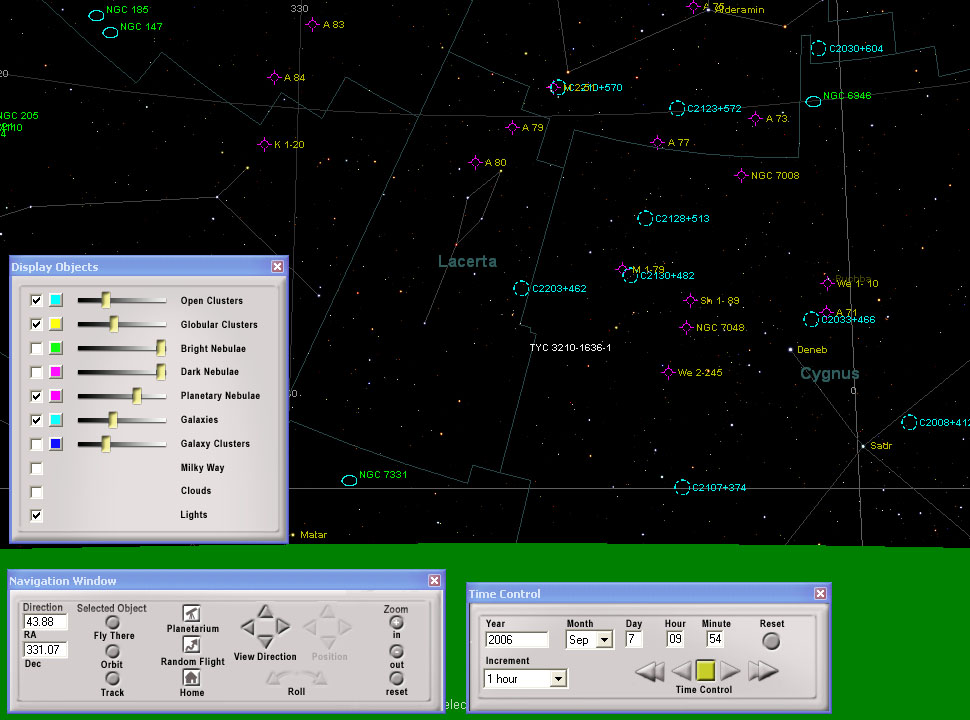This screenshot has height=720, width=970.
Task: Click the Lacerta constellation label
Action: pyautogui.click(x=467, y=262)
